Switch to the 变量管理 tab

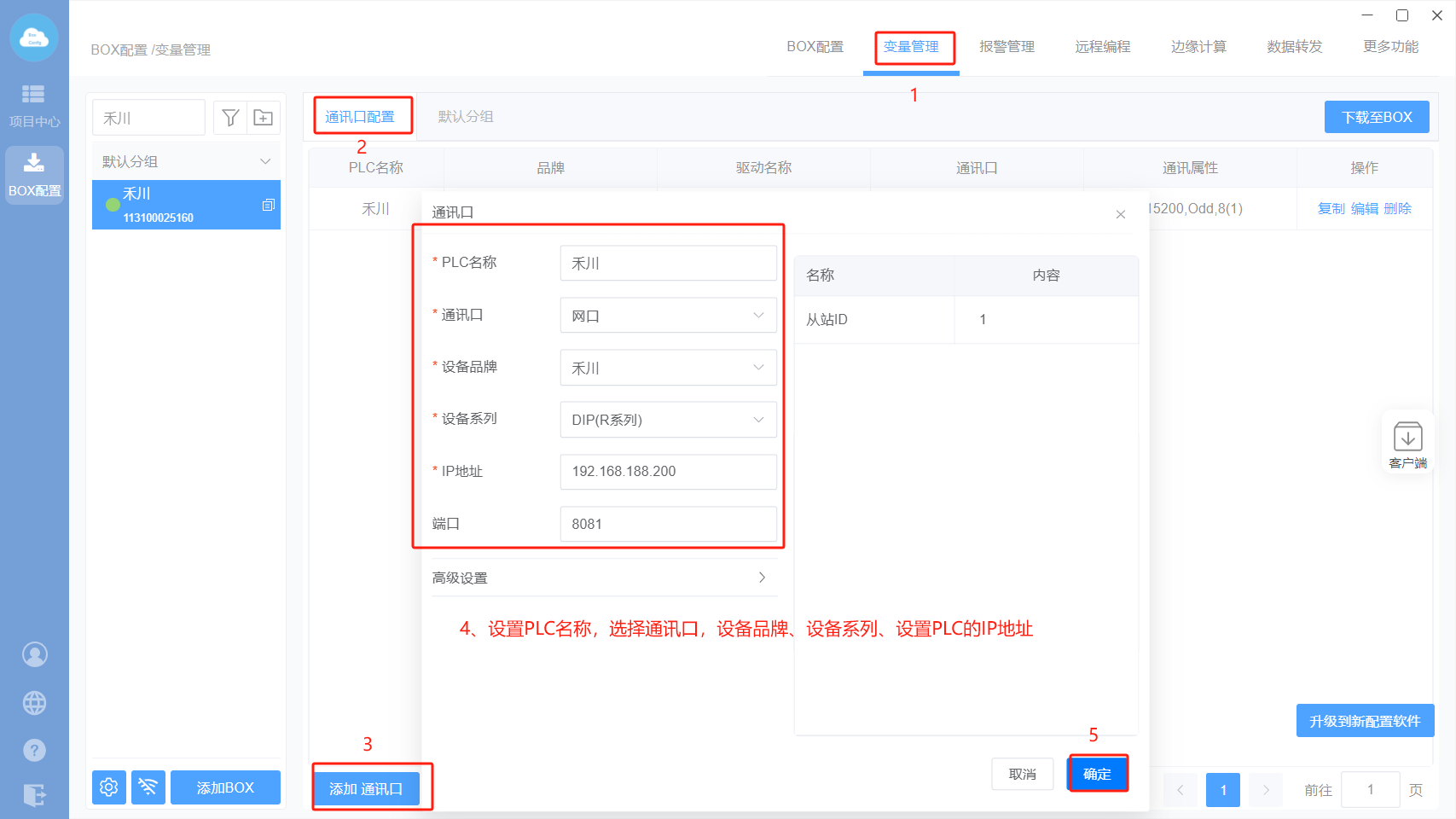click(911, 47)
